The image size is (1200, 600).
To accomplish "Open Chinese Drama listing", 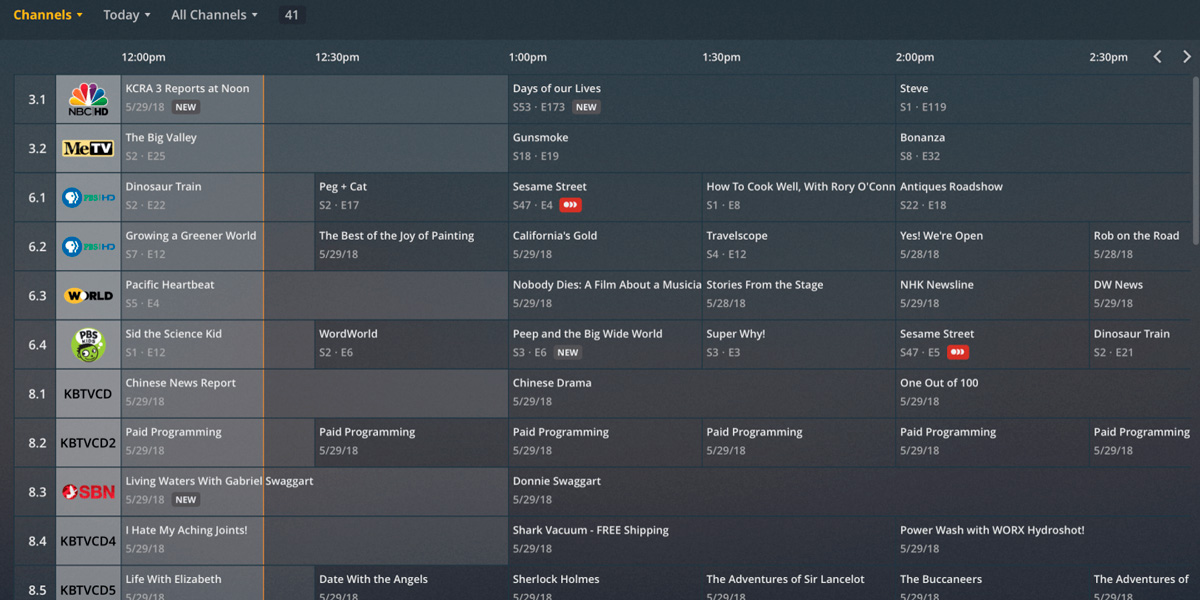I will click(701, 393).
